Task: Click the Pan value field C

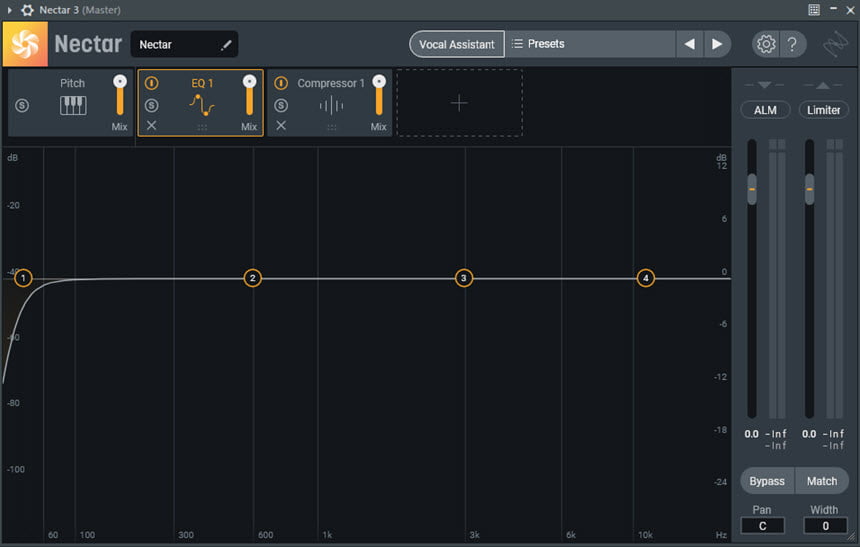Action: coord(762,526)
